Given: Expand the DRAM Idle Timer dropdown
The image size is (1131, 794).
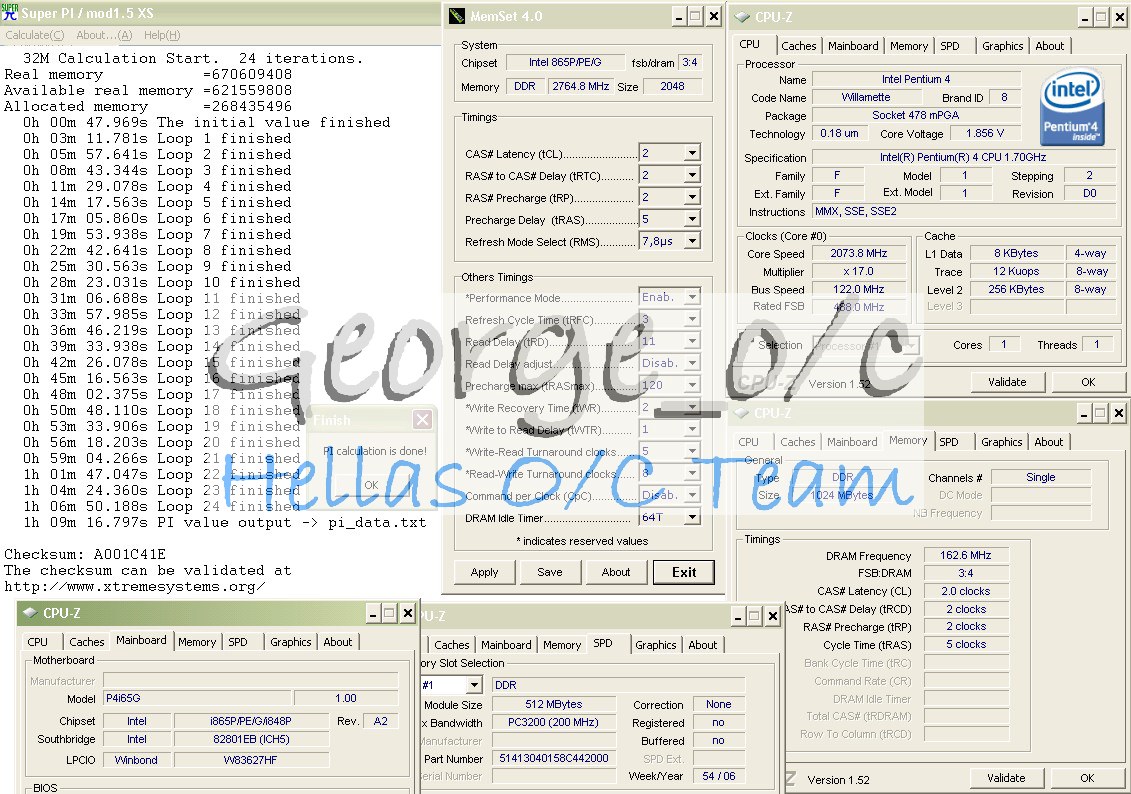Looking at the screenshot, I should click(x=692, y=517).
